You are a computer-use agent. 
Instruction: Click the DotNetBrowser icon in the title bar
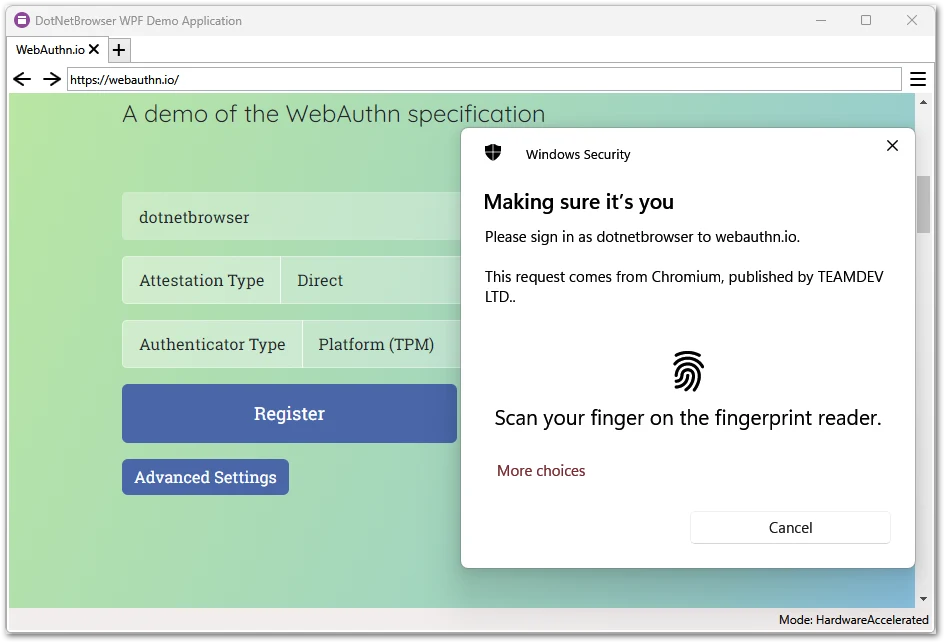pyautogui.click(x=21, y=20)
